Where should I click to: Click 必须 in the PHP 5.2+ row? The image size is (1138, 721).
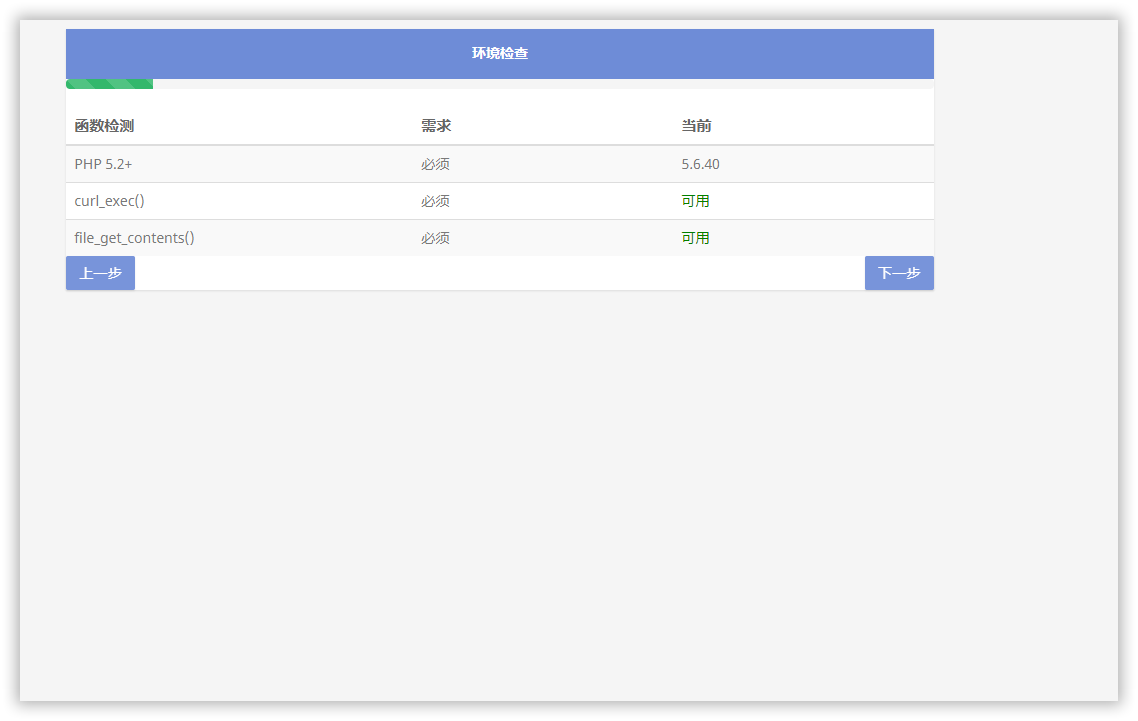coord(435,164)
